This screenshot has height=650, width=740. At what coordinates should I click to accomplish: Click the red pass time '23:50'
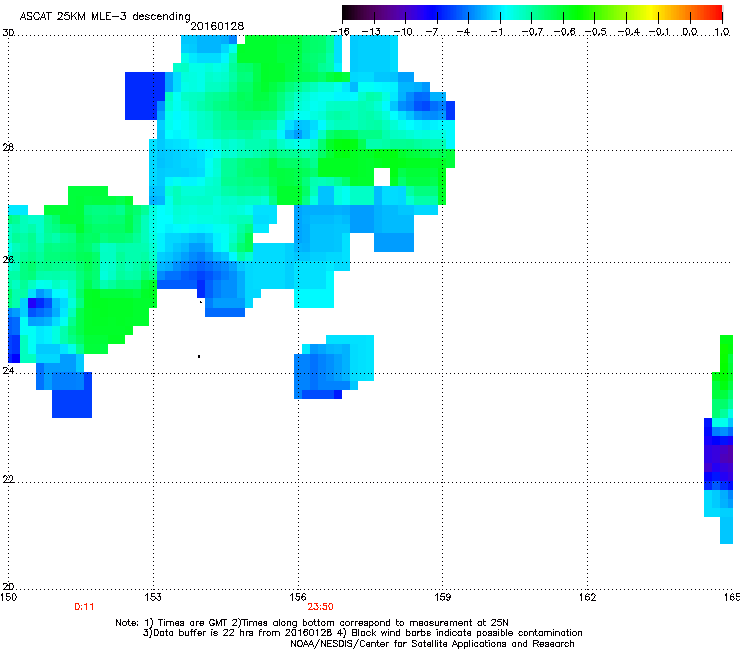click(320, 607)
